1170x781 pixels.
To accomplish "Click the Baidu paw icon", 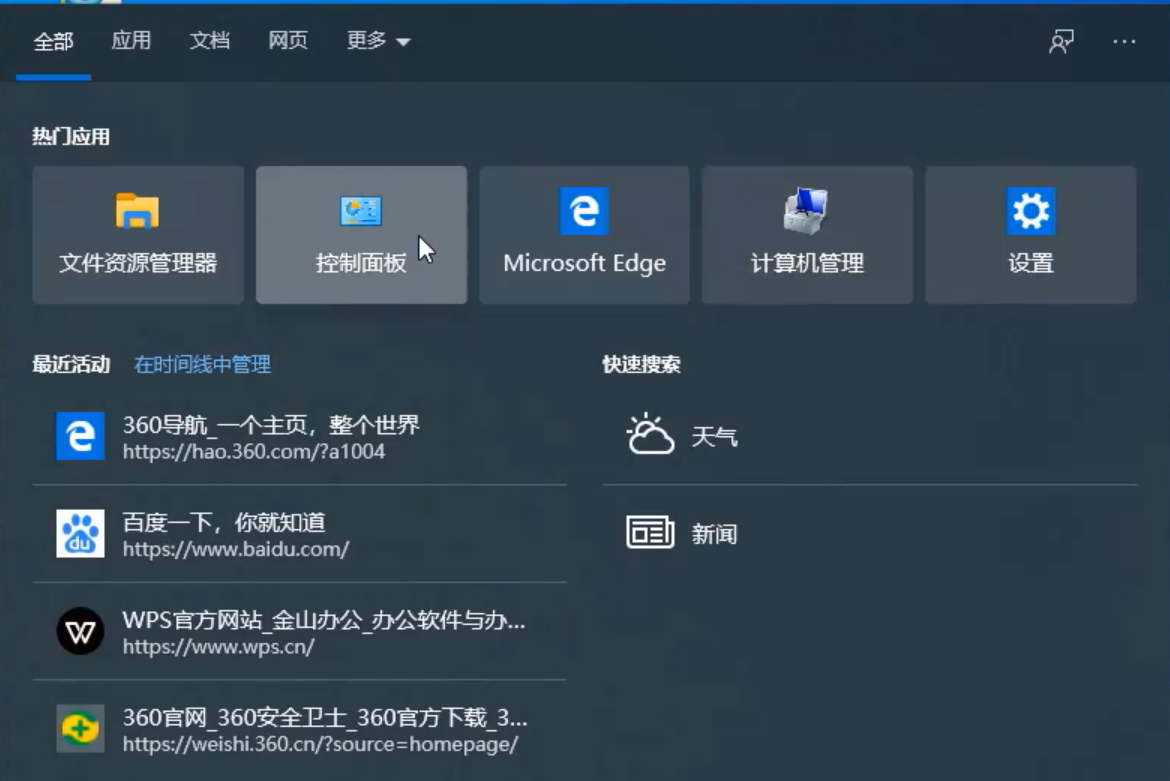I will pyautogui.click(x=80, y=534).
